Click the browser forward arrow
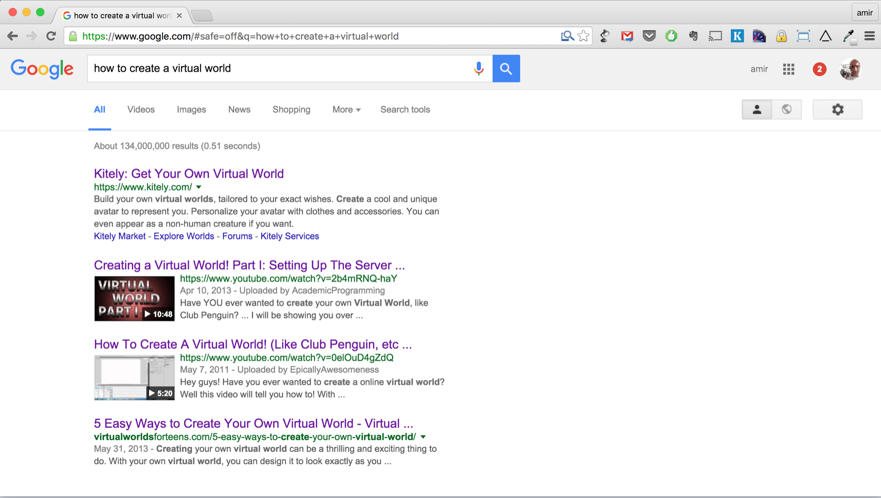 coord(31,36)
